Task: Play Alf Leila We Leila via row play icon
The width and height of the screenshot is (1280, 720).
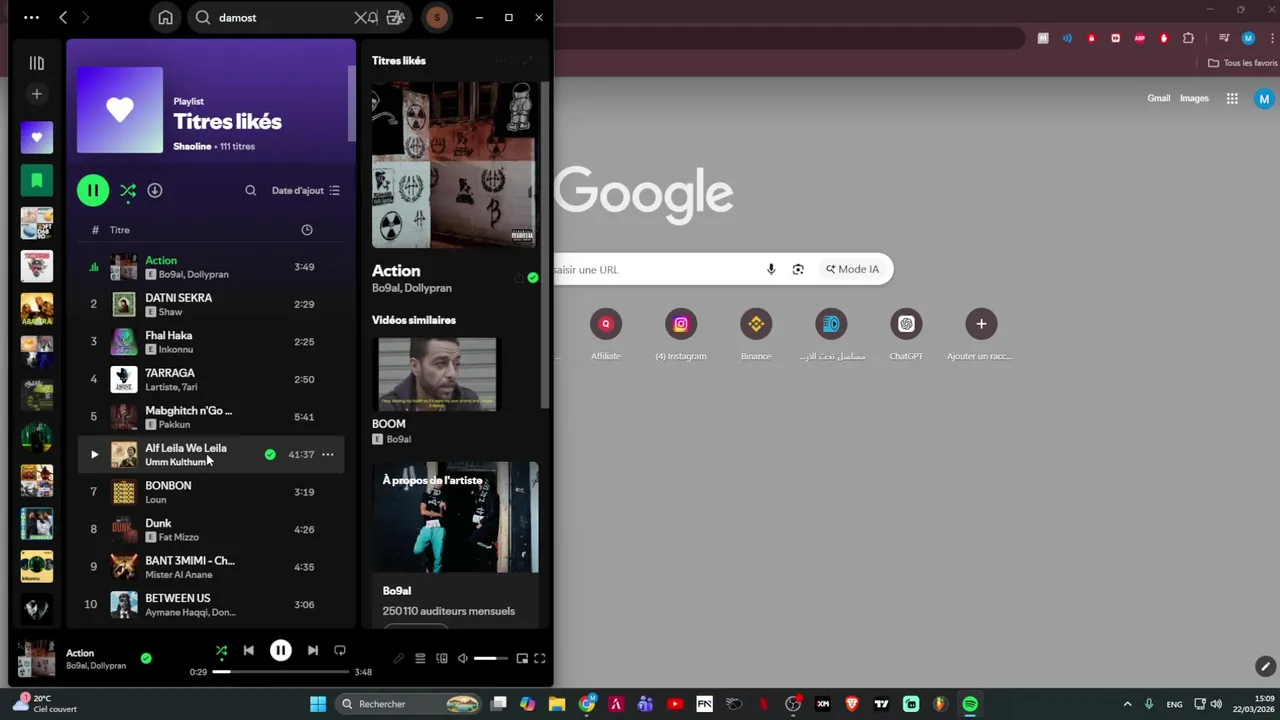Action: [x=94, y=455]
